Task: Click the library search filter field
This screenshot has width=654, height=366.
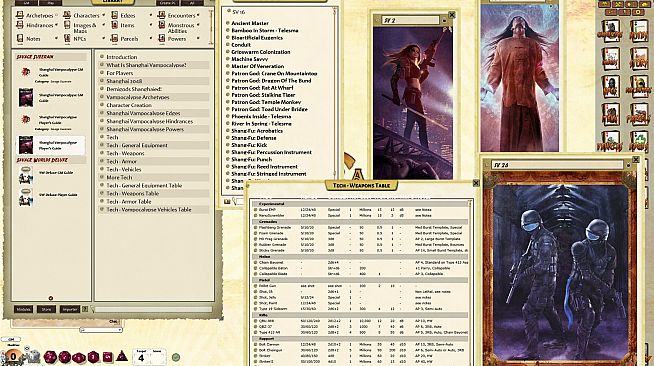Action: click(153, 309)
